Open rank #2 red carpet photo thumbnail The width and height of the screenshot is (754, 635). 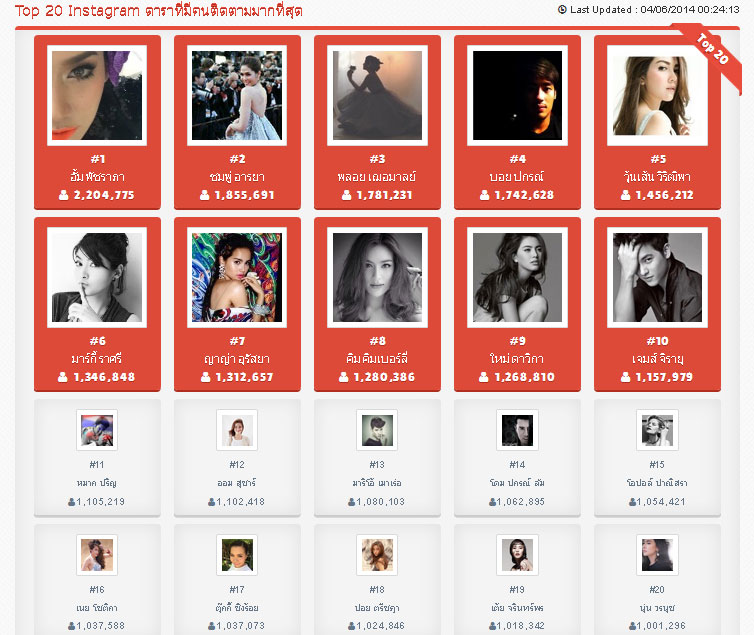pos(237,95)
